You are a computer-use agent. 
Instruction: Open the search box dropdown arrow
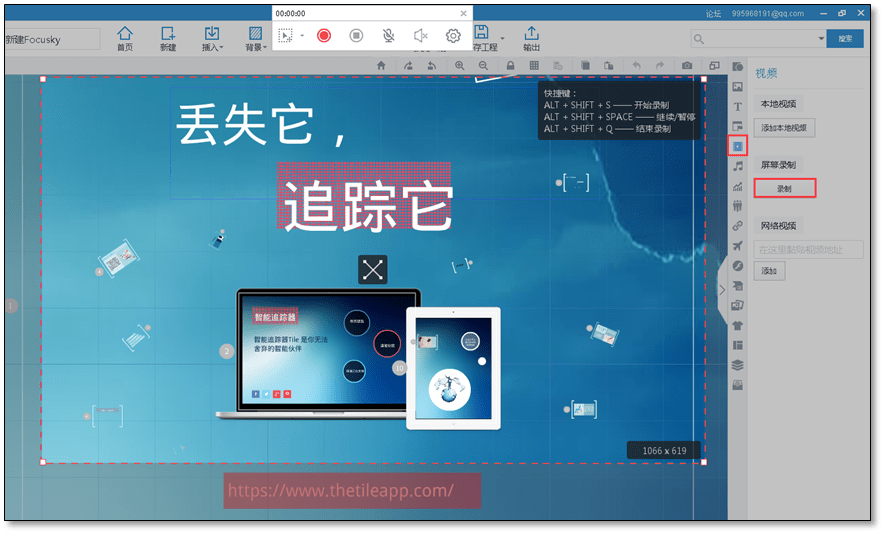click(821, 39)
